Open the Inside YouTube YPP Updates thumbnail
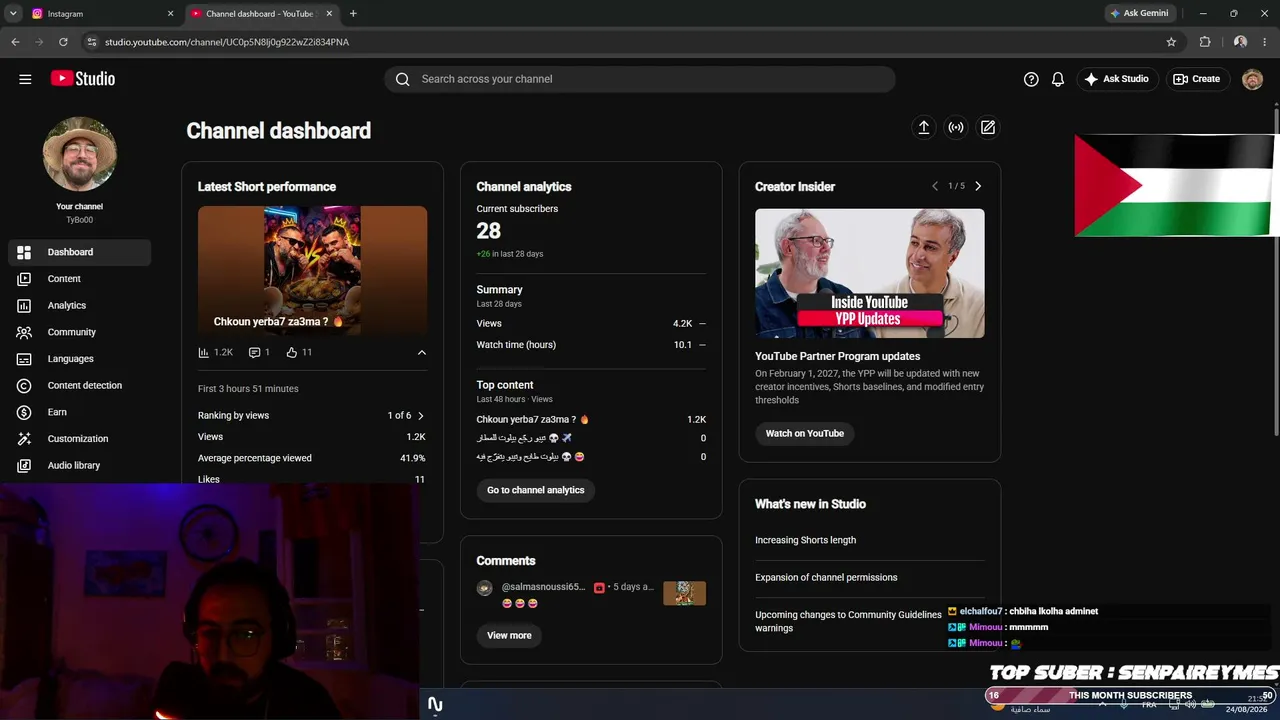1280x720 pixels. pyautogui.click(x=870, y=273)
